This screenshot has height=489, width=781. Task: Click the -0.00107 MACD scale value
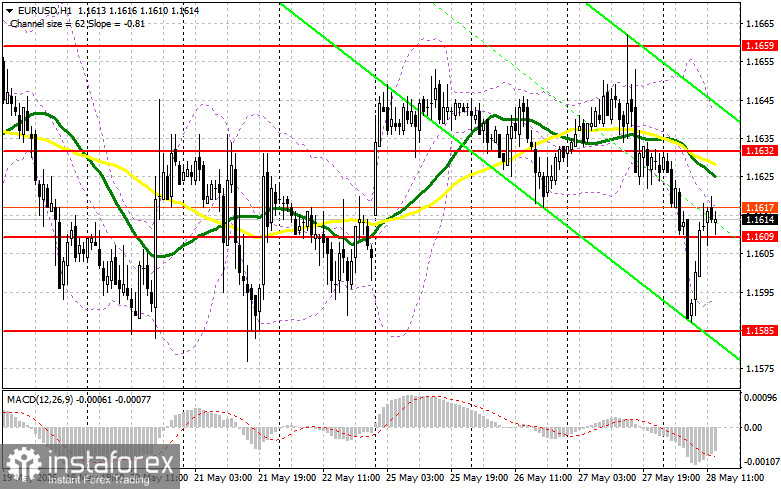tap(759, 462)
